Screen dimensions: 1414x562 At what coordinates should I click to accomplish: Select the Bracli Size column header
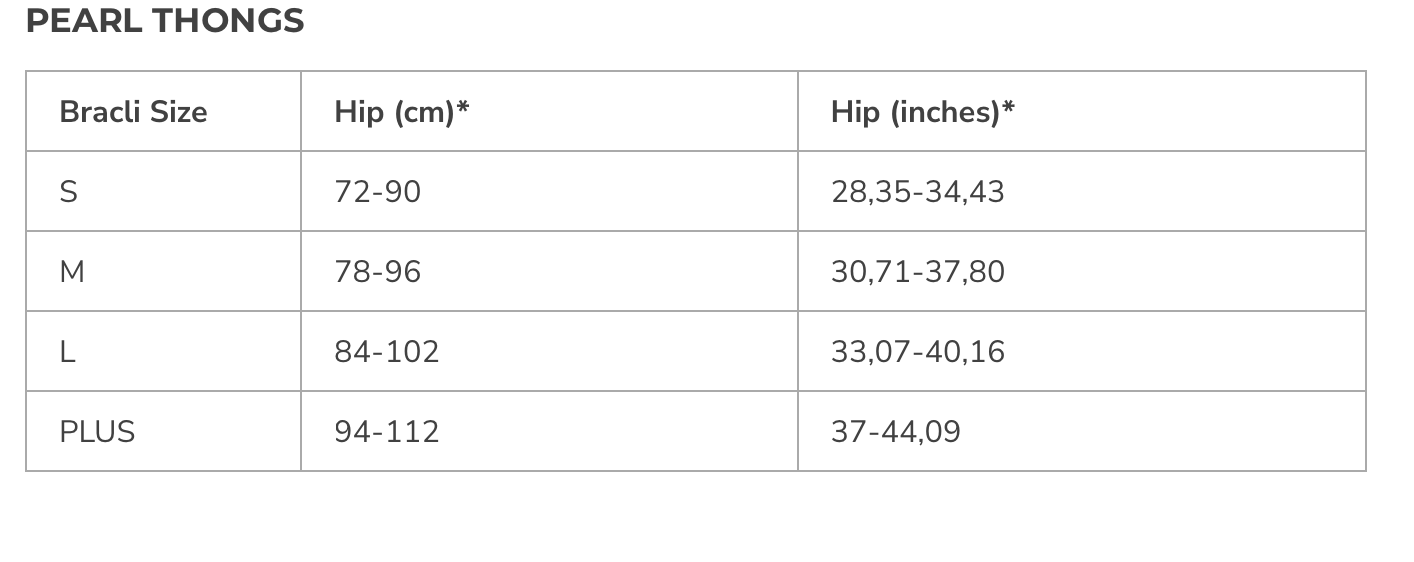133,112
